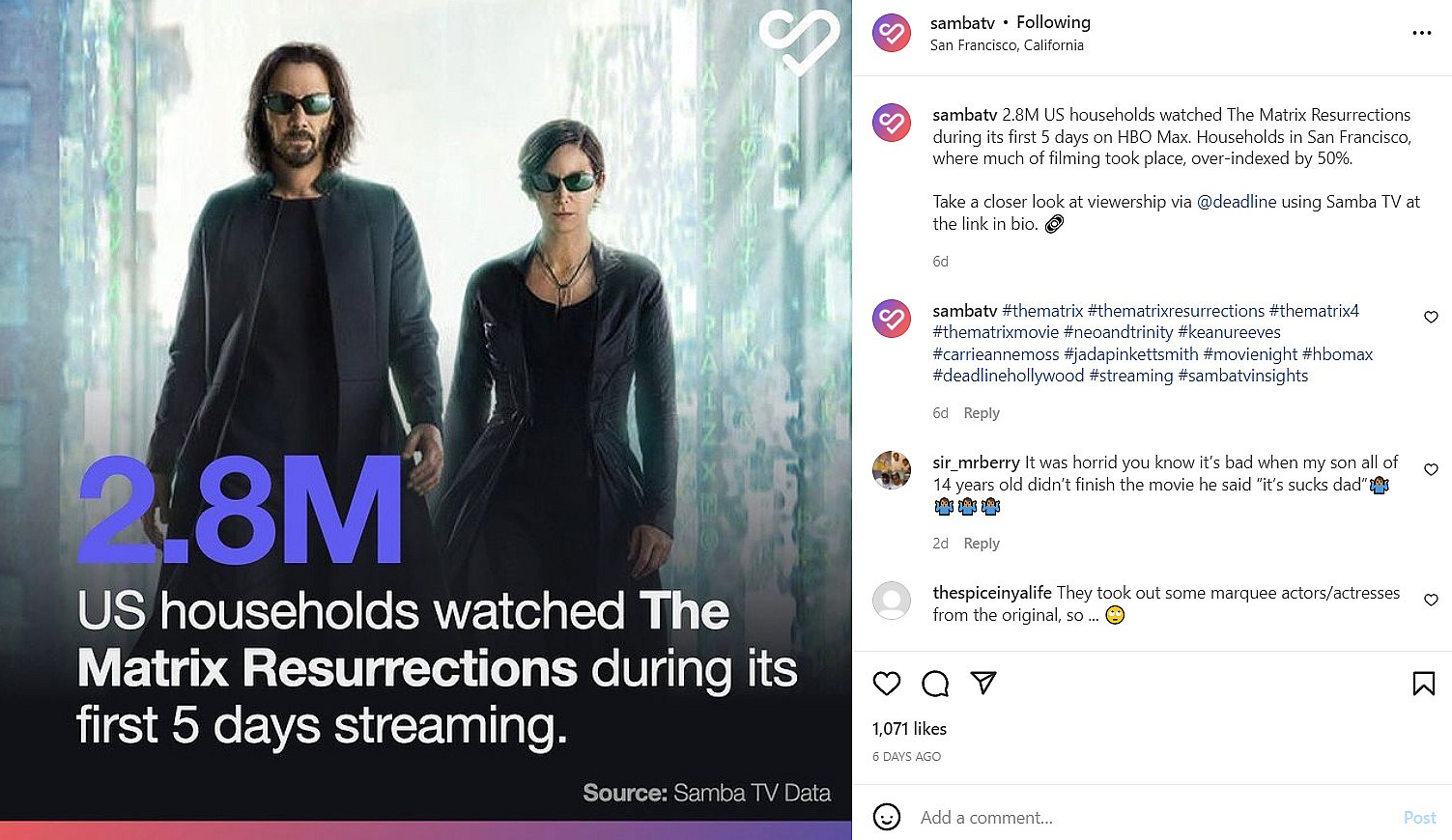Toggle the Following status button
This screenshot has height=840, width=1452.
1053,22
